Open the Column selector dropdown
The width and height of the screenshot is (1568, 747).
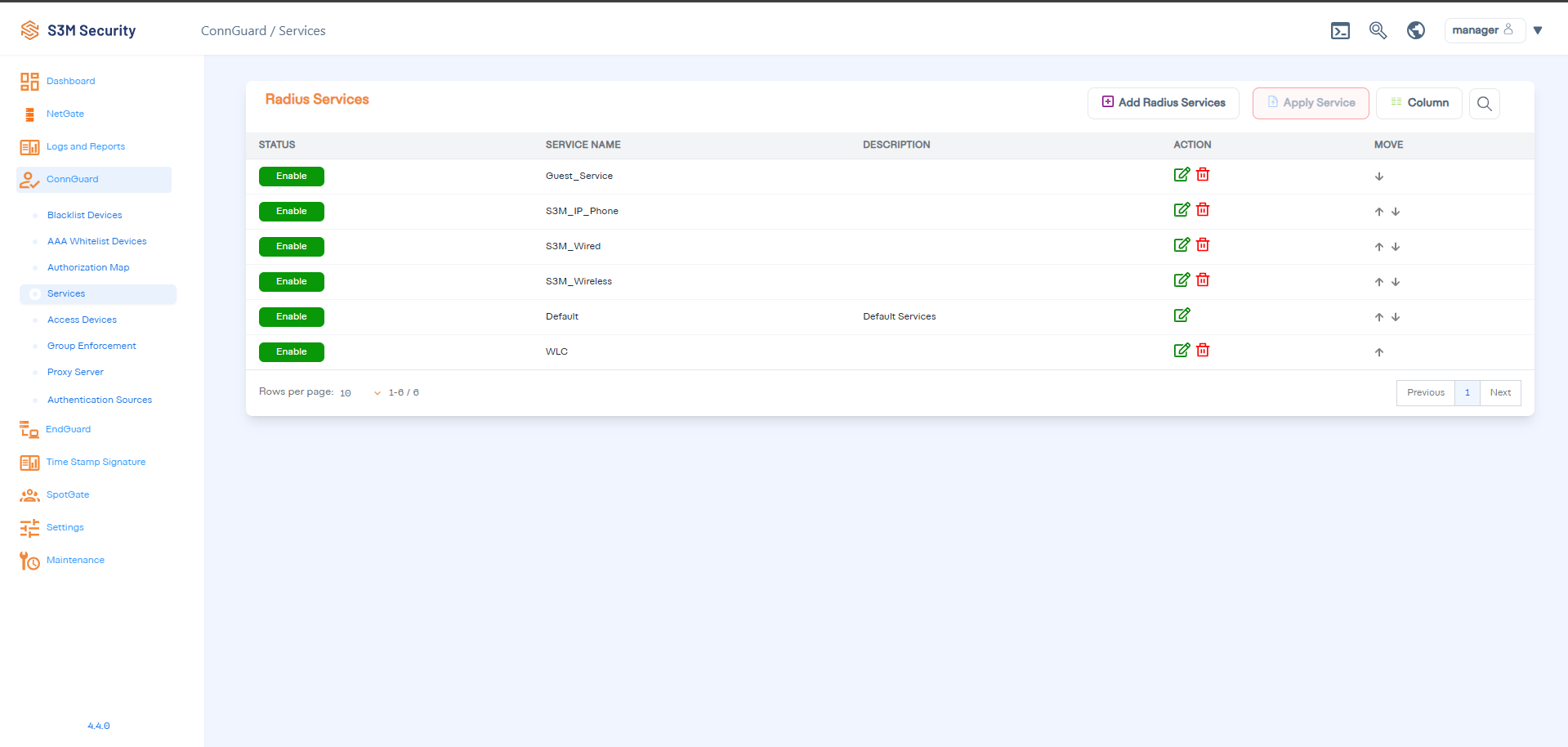[x=1419, y=103]
